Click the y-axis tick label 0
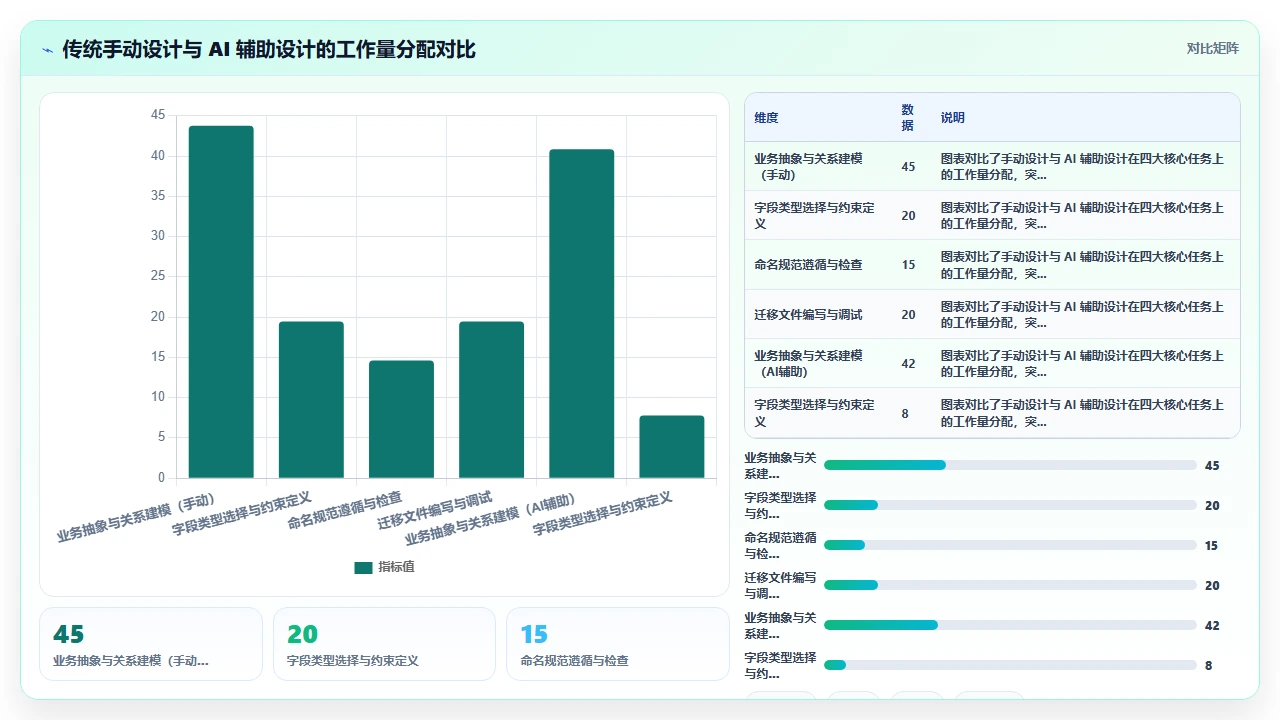The image size is (1280, 720). pyautogui.click(x=161, y=478)
